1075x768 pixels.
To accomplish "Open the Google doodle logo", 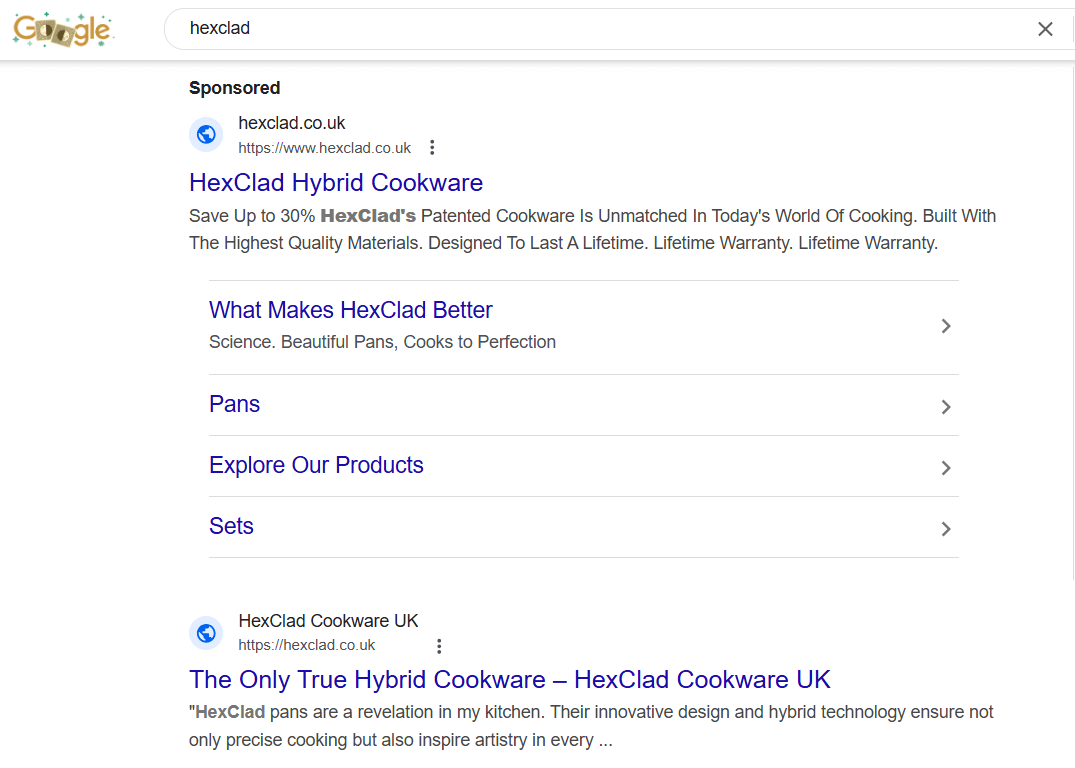I will [x=62, y=29].
